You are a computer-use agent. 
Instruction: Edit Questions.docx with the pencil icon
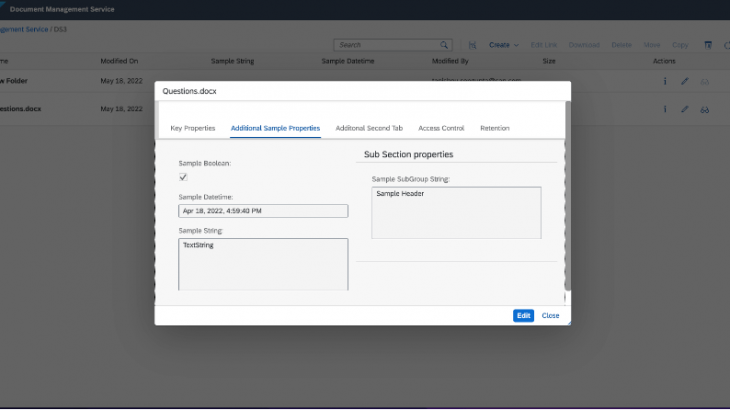pos(684,109)
